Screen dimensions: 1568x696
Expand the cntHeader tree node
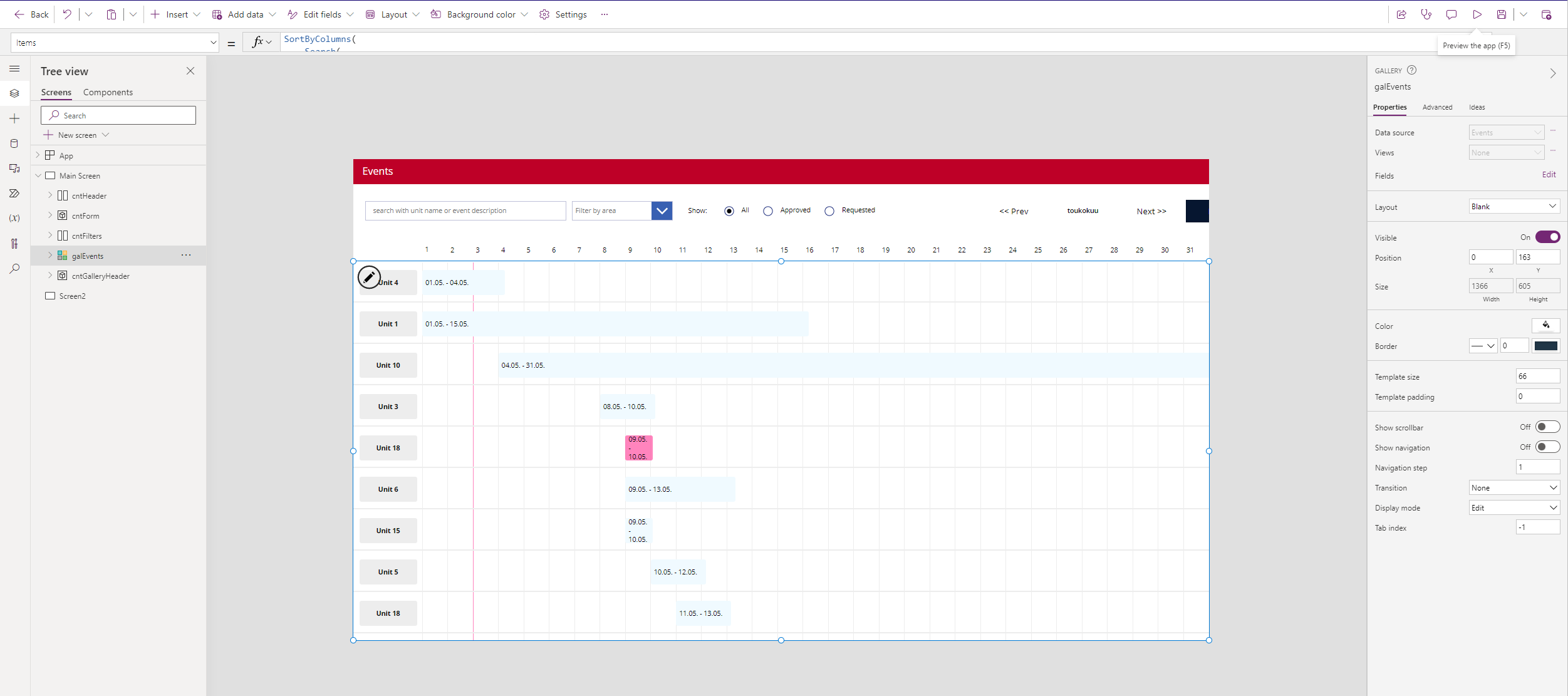[50, 195]
